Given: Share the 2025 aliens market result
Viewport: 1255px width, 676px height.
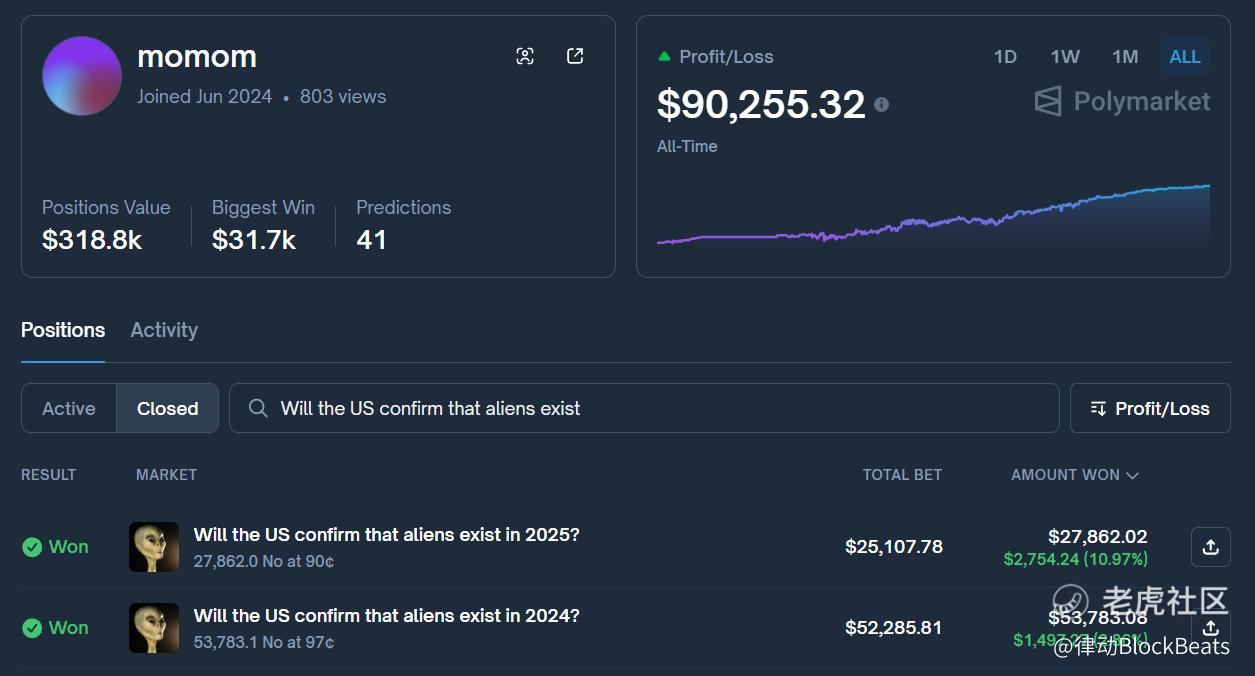Looking at the screenshot, I should (x=1210, y=547).
